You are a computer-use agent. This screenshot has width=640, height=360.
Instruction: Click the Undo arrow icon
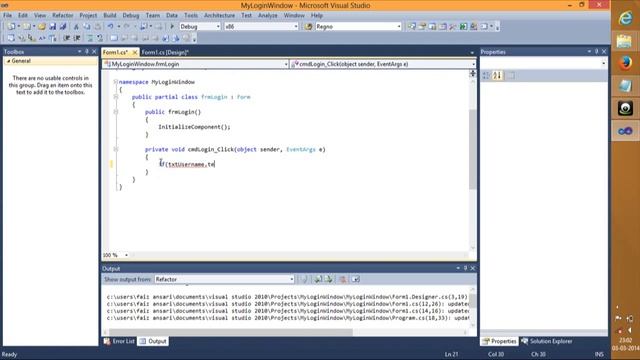(x=110, y=27)
